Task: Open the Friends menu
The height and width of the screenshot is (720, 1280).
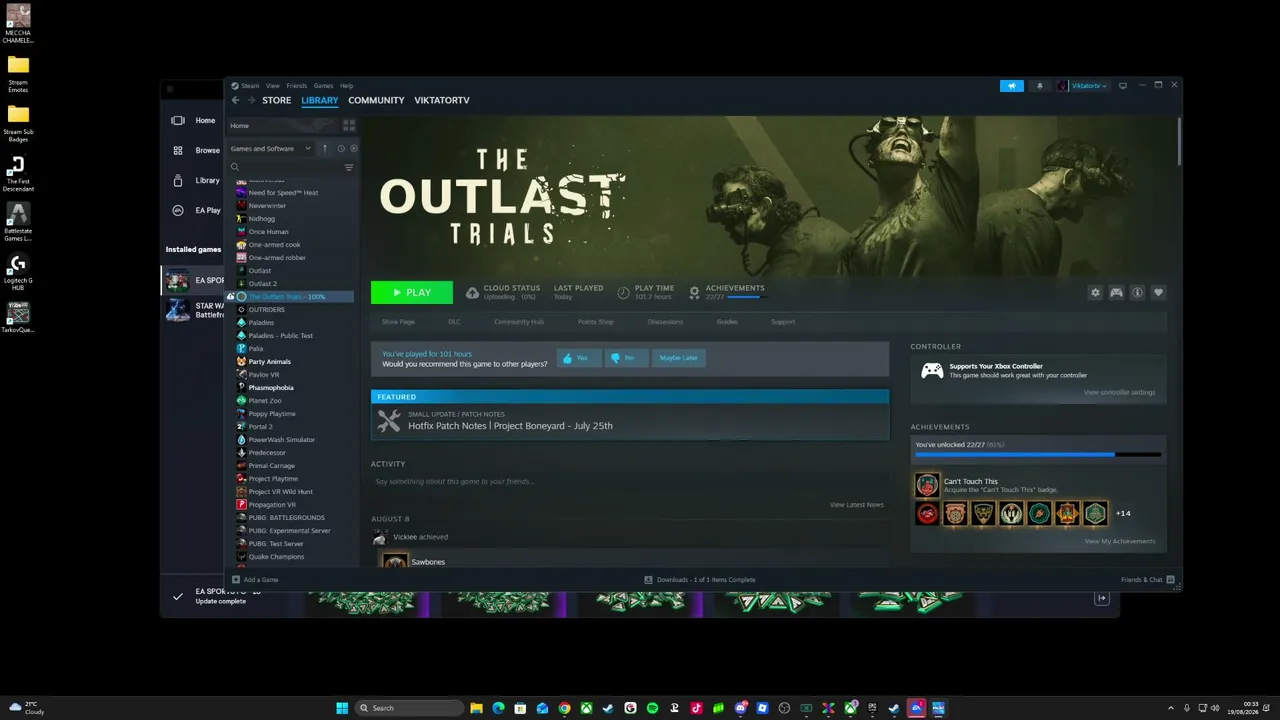Action: [x=297, y=86]
